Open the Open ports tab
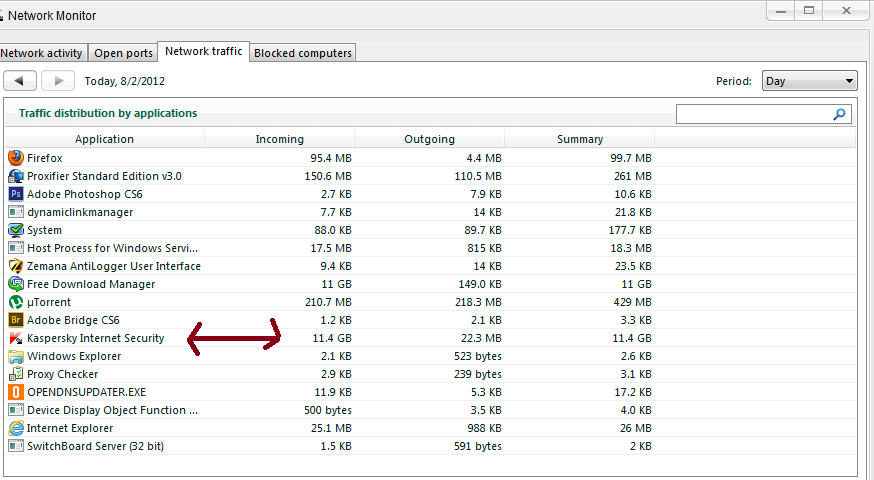 [x=123, y=53]
